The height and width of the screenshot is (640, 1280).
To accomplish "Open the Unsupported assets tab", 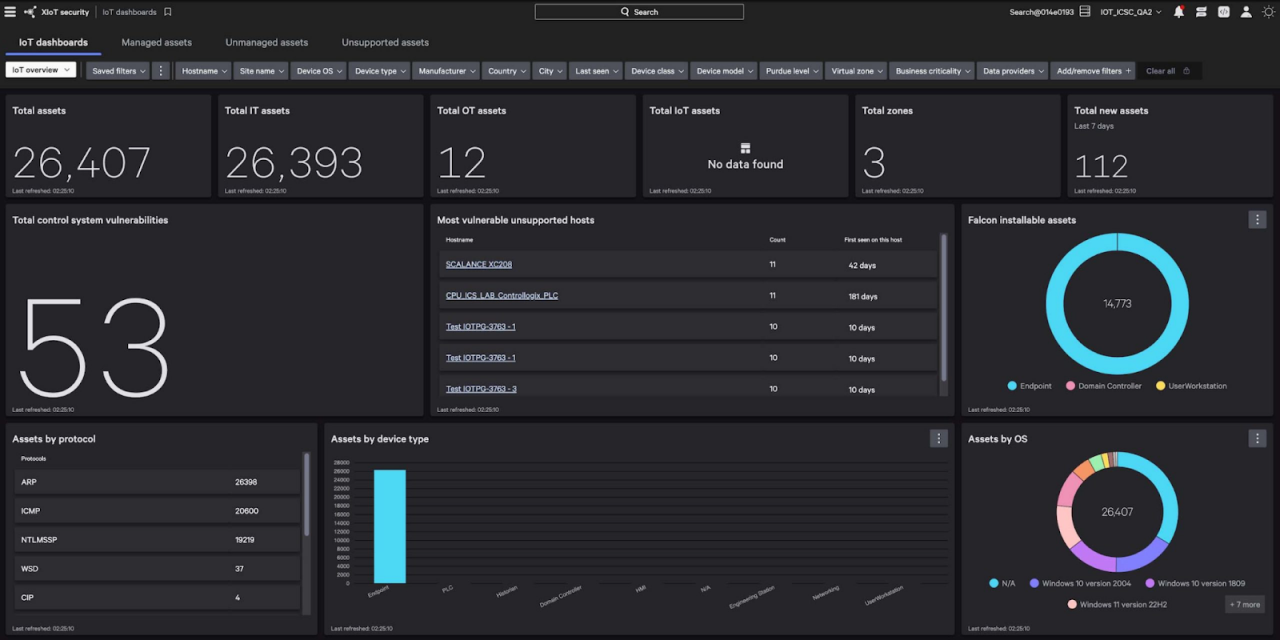I will point(384,42).
